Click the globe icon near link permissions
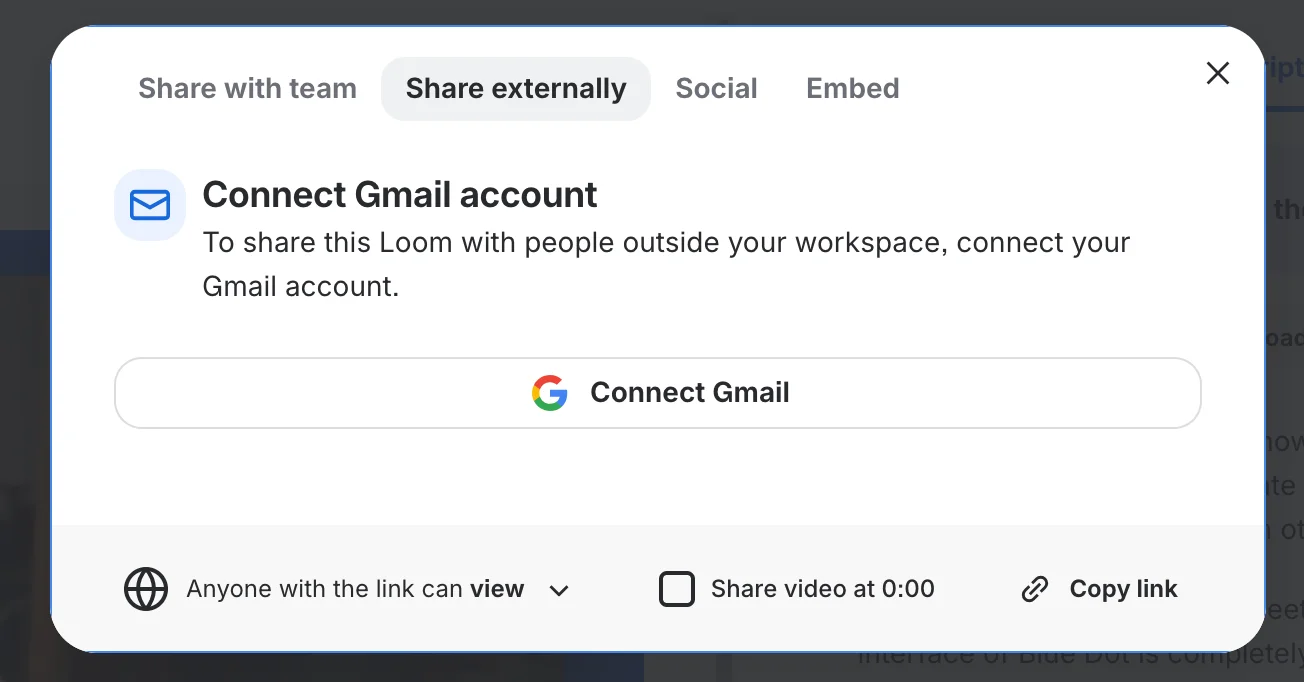1304x682 pixels. coord(146,589)
